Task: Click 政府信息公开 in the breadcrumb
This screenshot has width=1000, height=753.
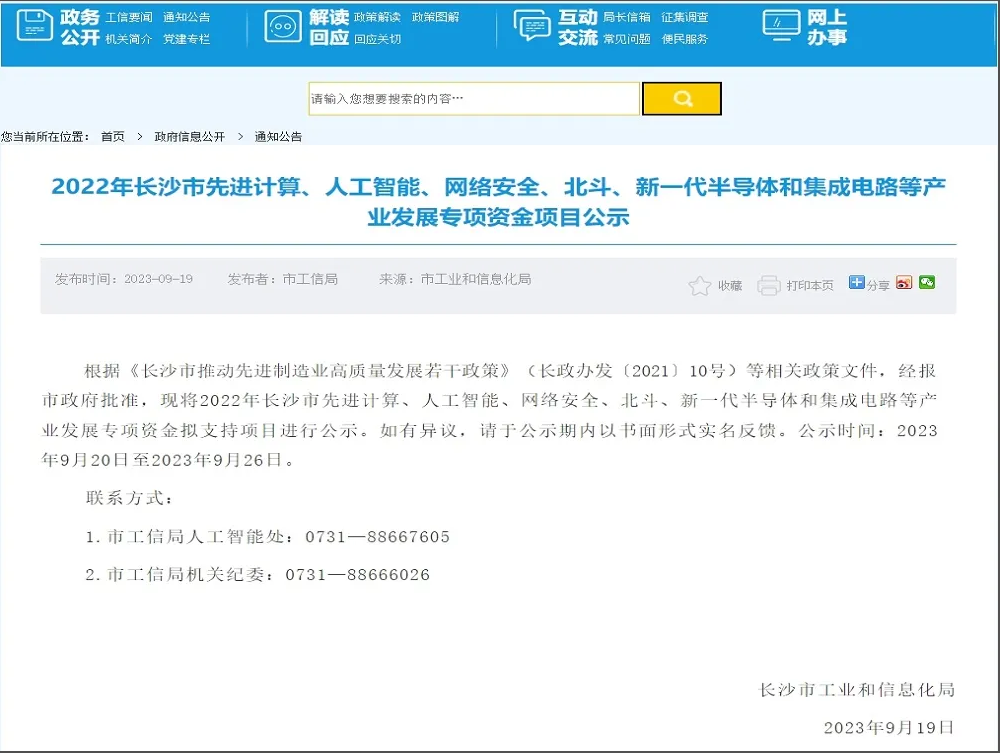Action: pos(190,136)
